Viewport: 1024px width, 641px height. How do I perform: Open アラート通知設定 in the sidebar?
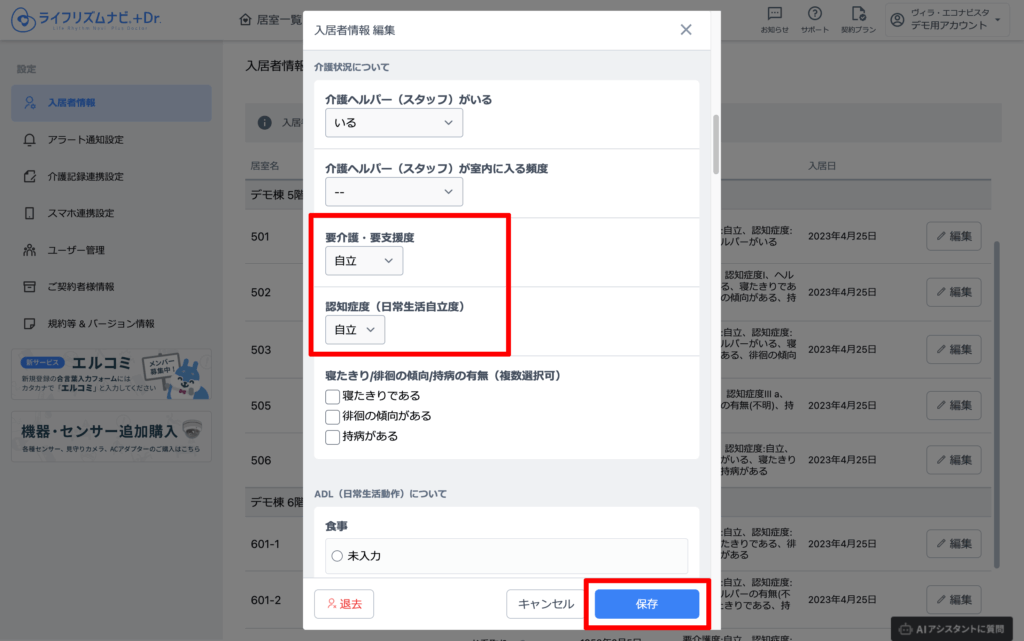click(x=85, y=140)
